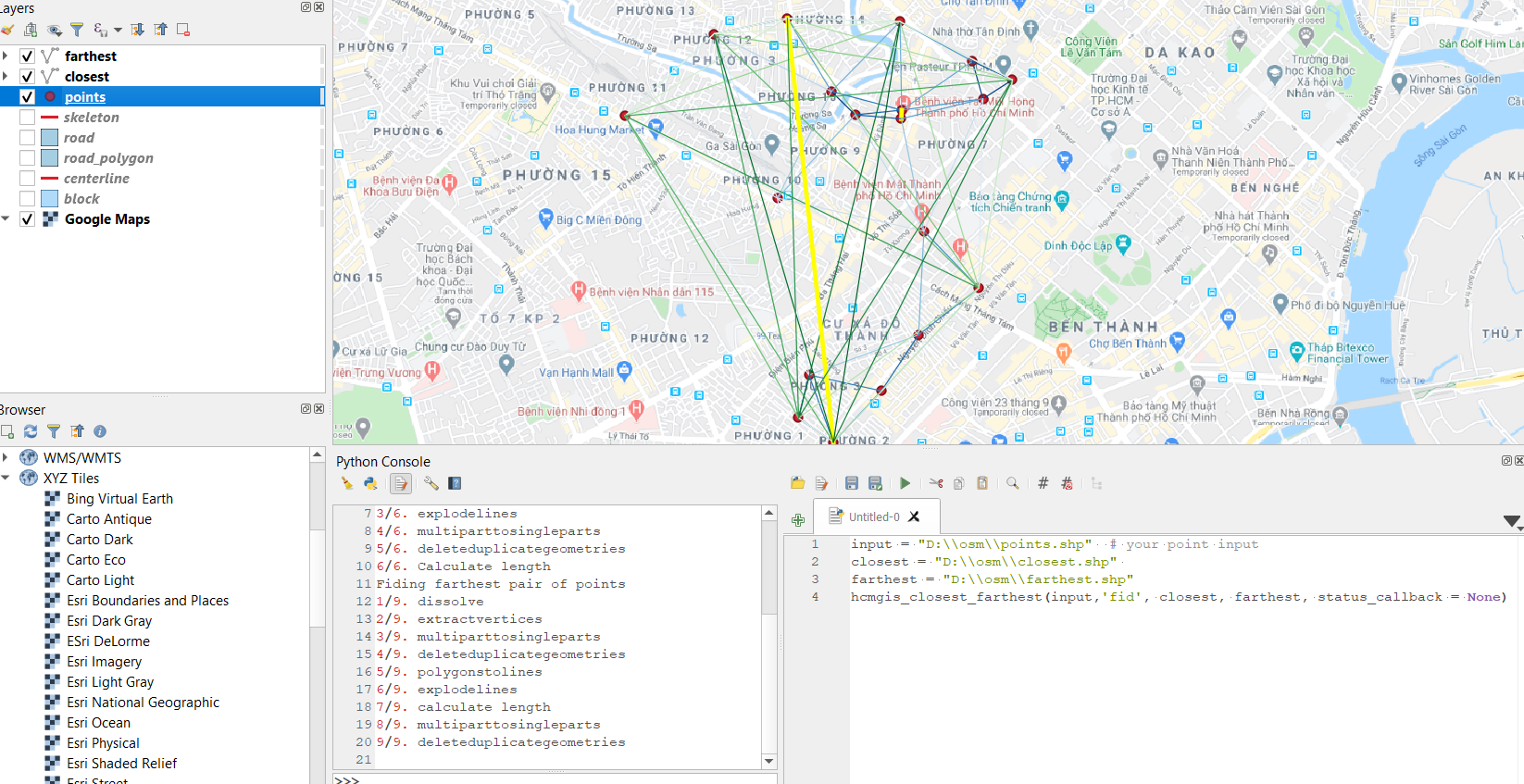Save the script with floppy icon

coord(852,483)
